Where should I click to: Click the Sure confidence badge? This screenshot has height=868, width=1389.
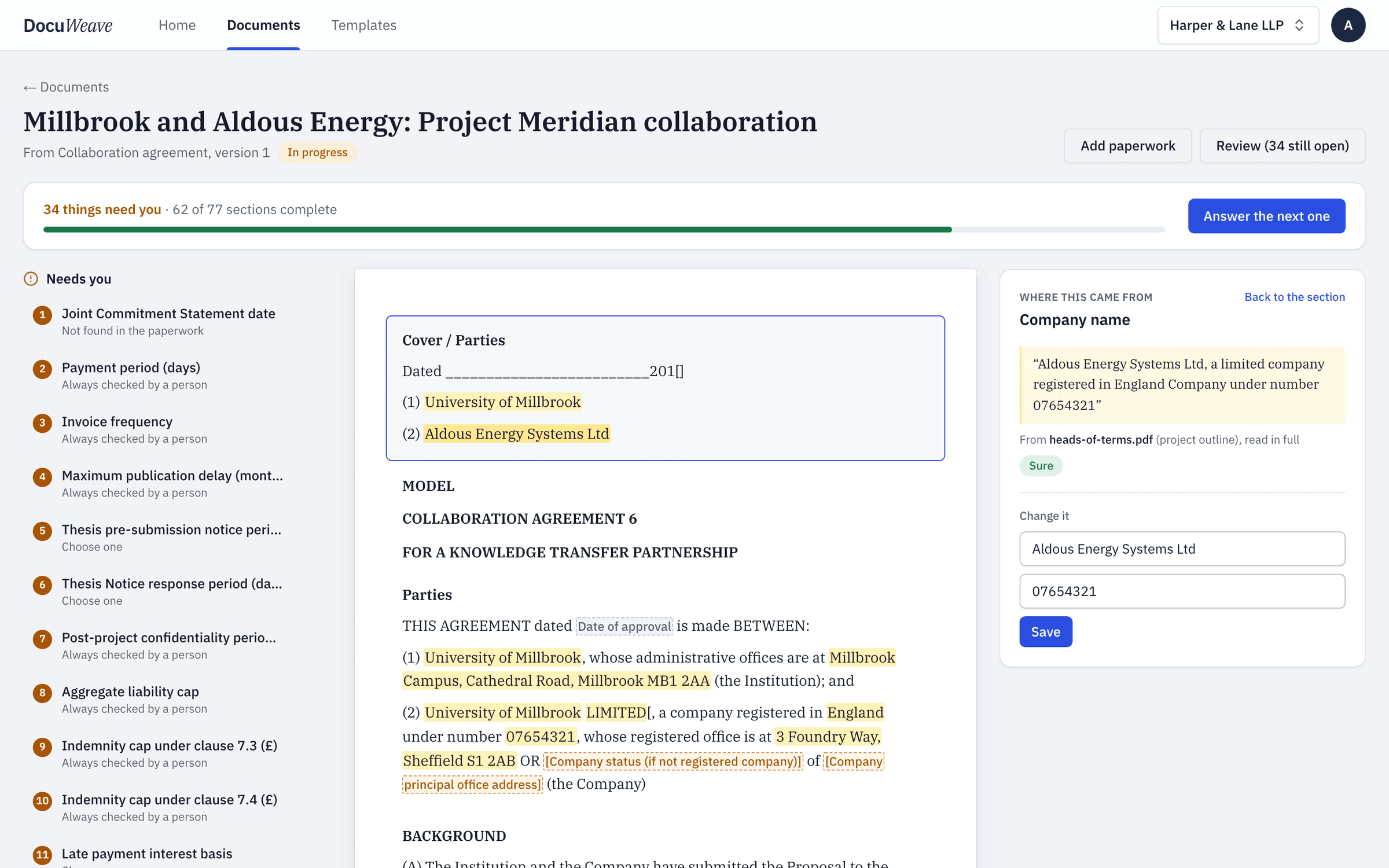pyautogui.click(x=1041, y=466)
